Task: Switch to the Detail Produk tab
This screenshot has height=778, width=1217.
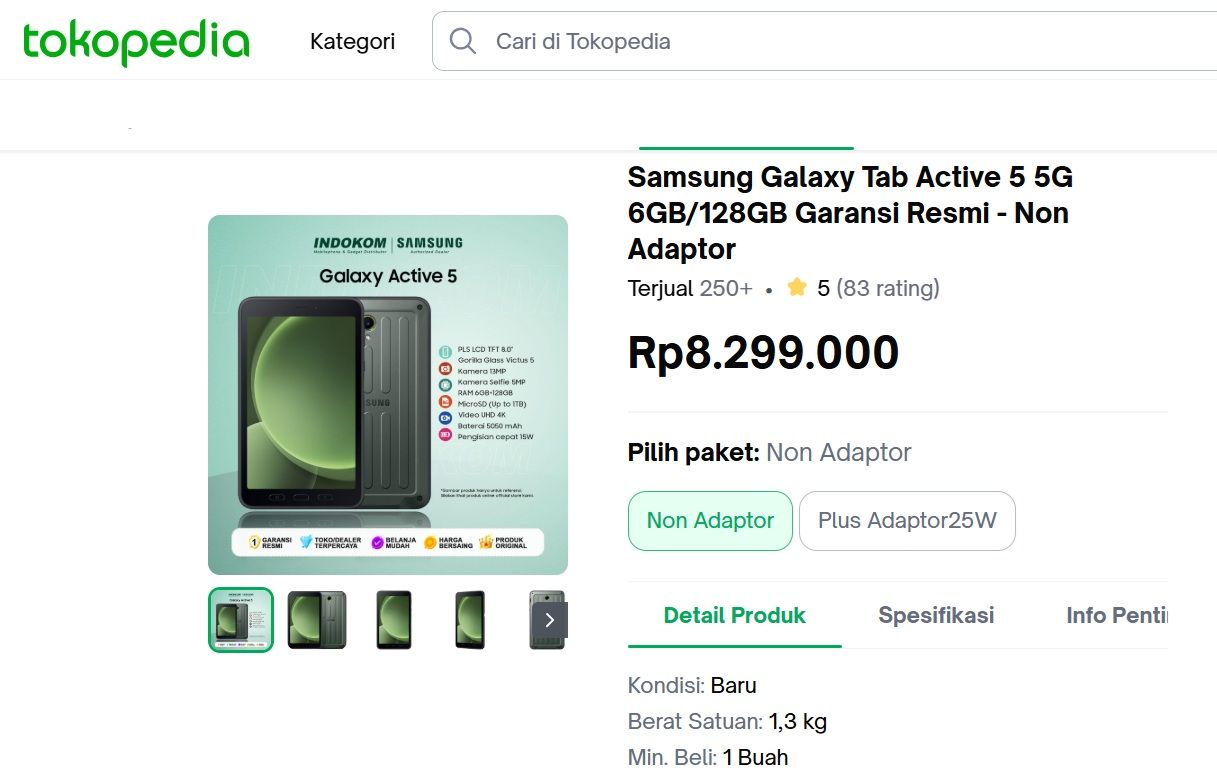Action: coord(734,615)
